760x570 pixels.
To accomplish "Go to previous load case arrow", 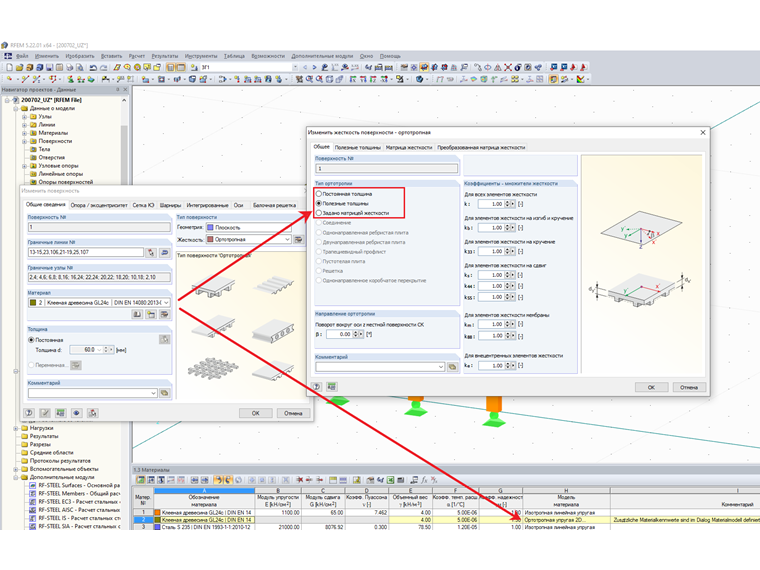I will point(305,67).
